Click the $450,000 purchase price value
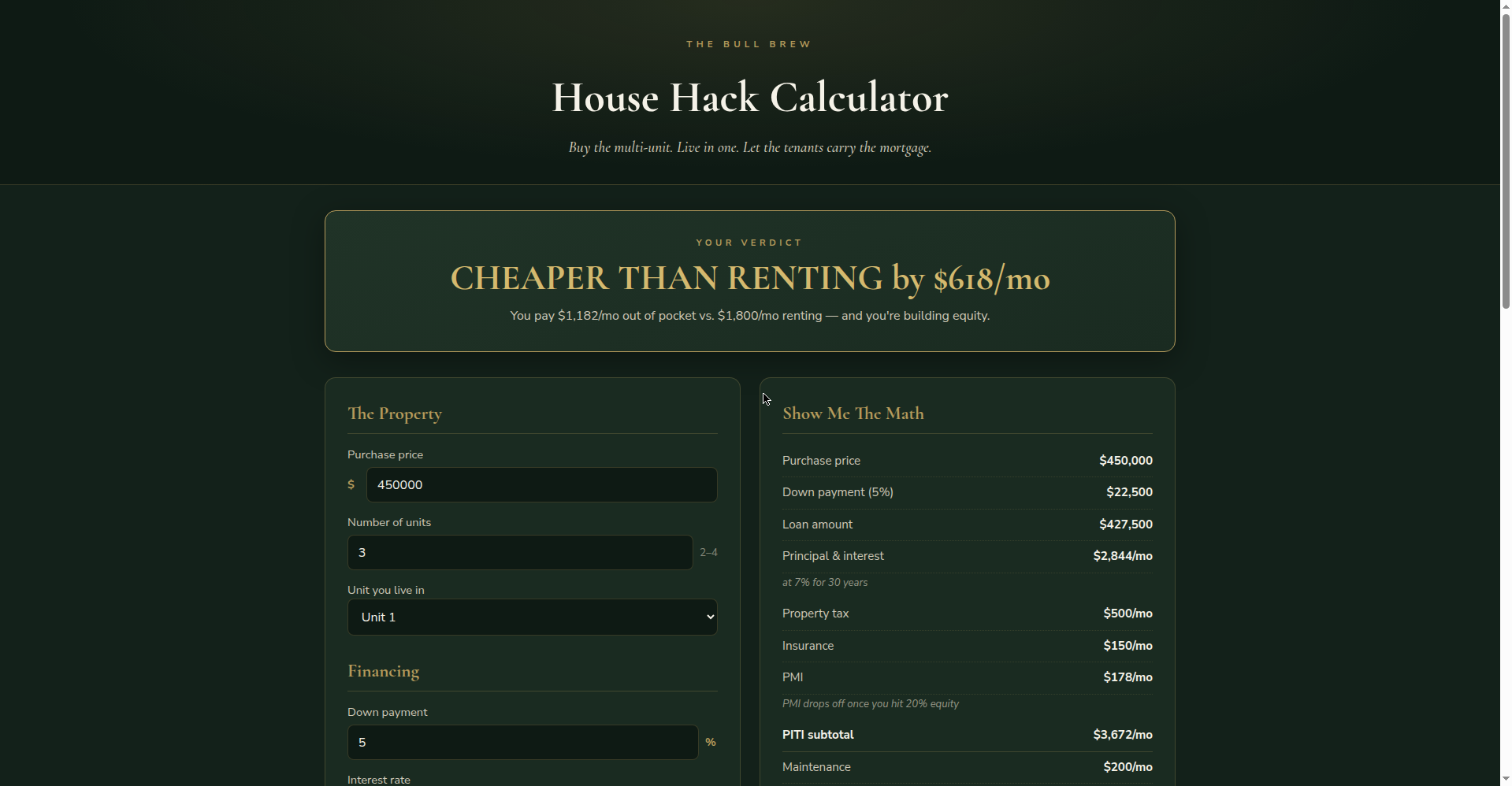Screen dimensions: 1512x786 1126,461
